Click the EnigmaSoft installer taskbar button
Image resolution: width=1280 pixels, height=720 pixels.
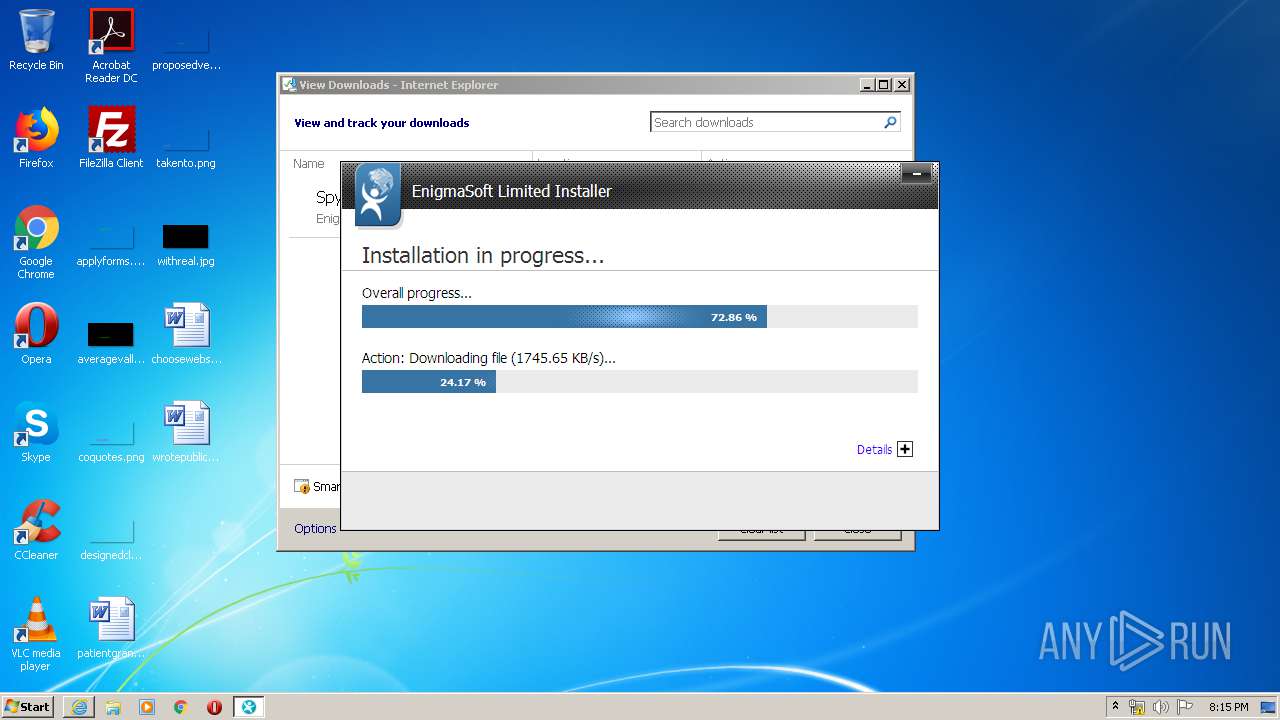(248, 707)
